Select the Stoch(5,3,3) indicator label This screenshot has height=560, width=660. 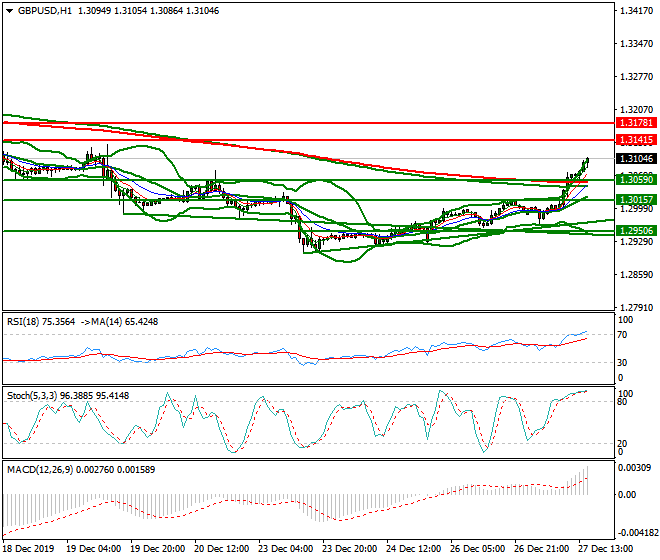click(68, 396)
